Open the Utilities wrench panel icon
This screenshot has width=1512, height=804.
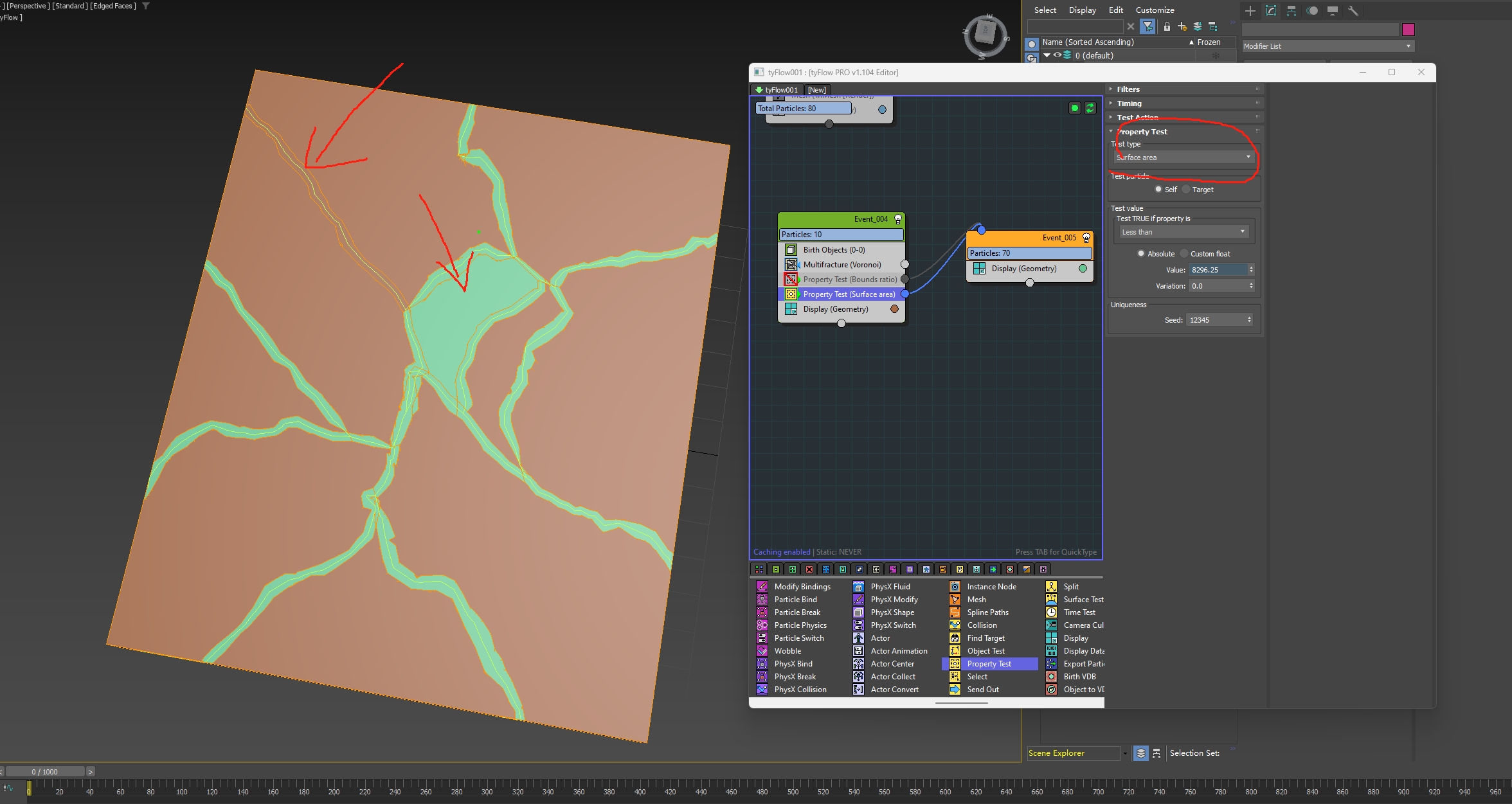point(1353,10)
